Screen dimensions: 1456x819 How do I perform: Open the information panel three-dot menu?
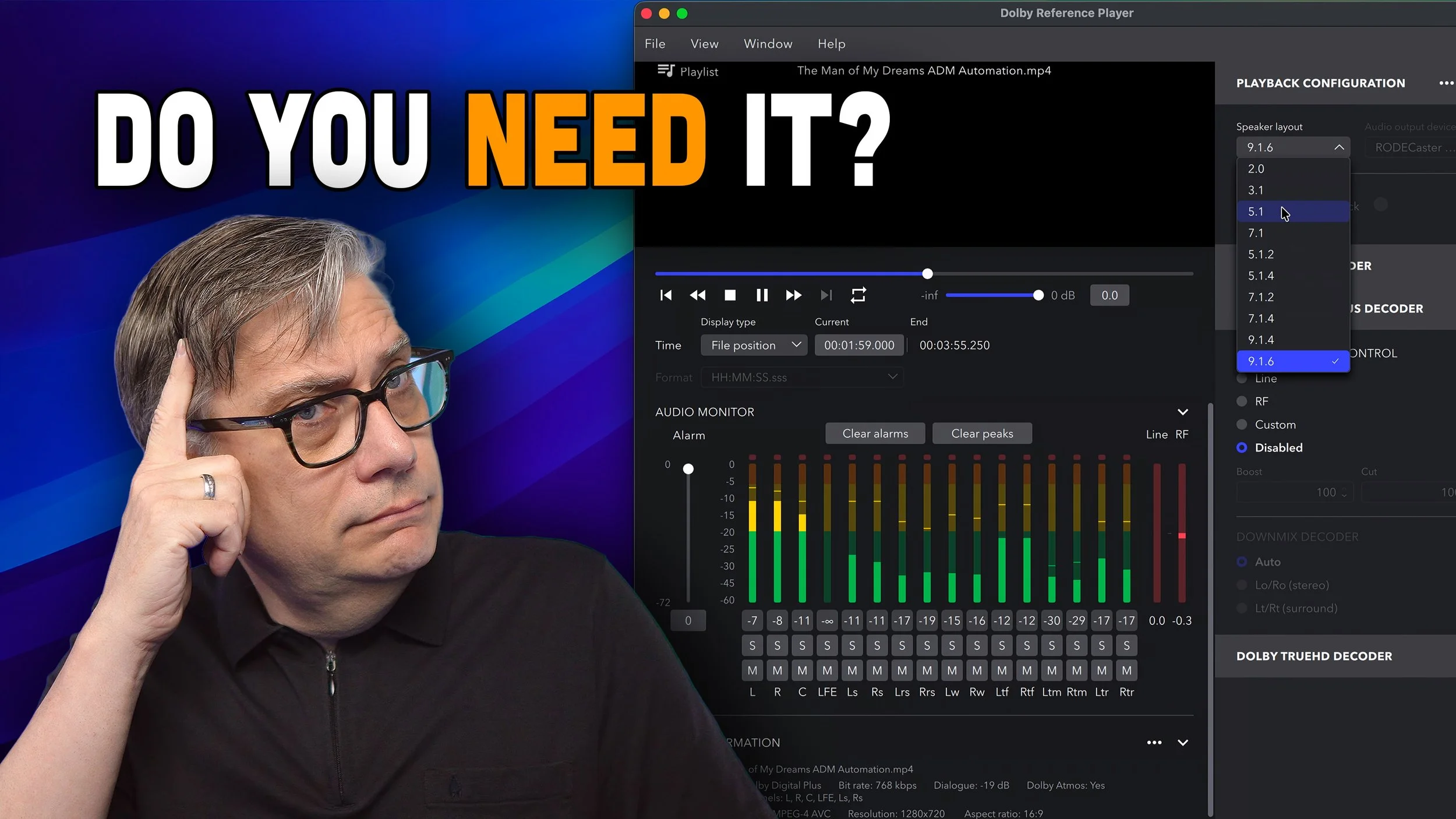(x=1154, y=743)
